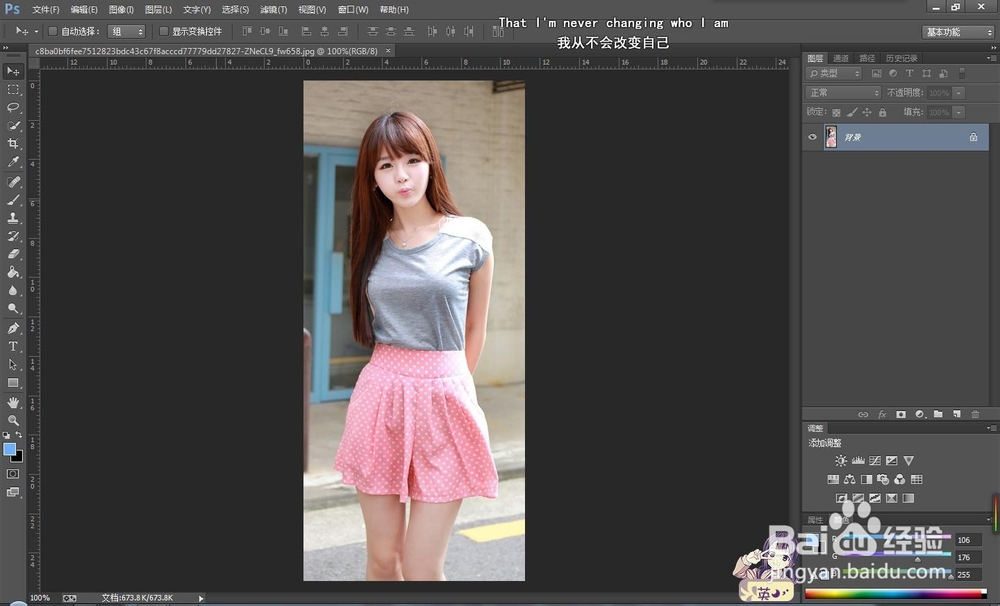
Task: Open the Layers panel flyout menu
Action: (990, 58)
